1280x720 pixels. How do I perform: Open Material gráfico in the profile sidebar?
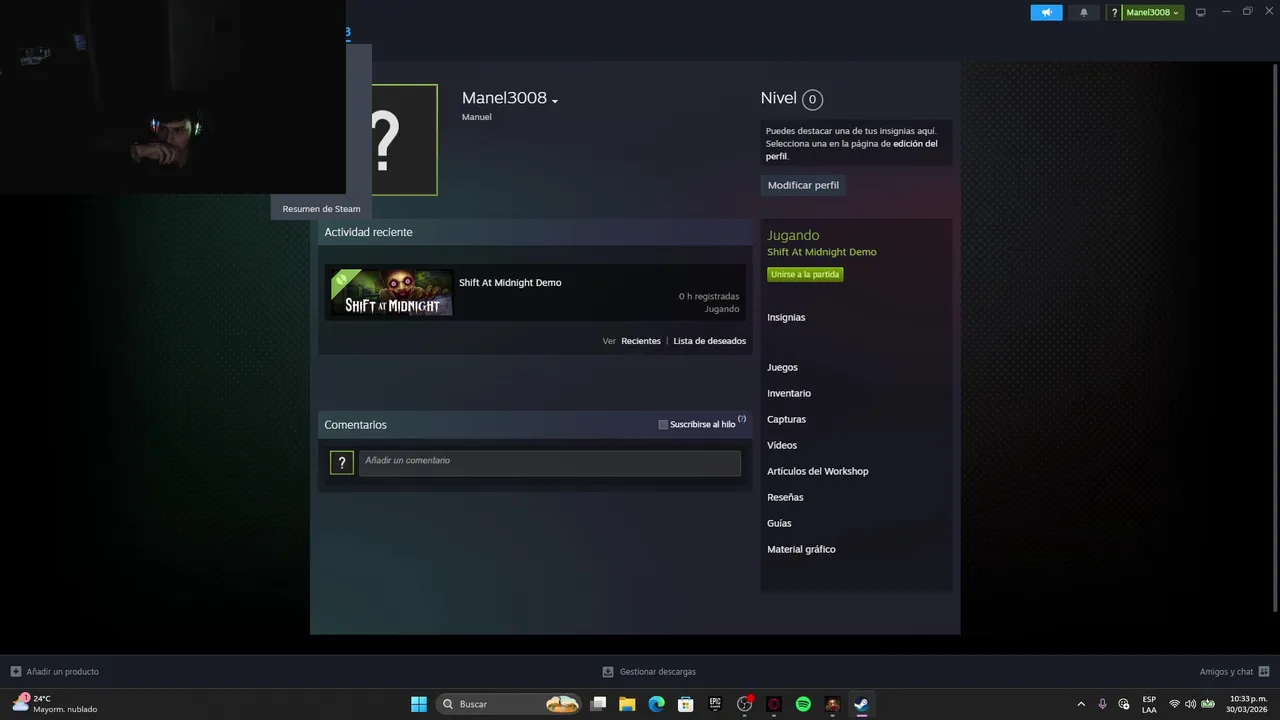pyautogui.click(x=801, y=549)
